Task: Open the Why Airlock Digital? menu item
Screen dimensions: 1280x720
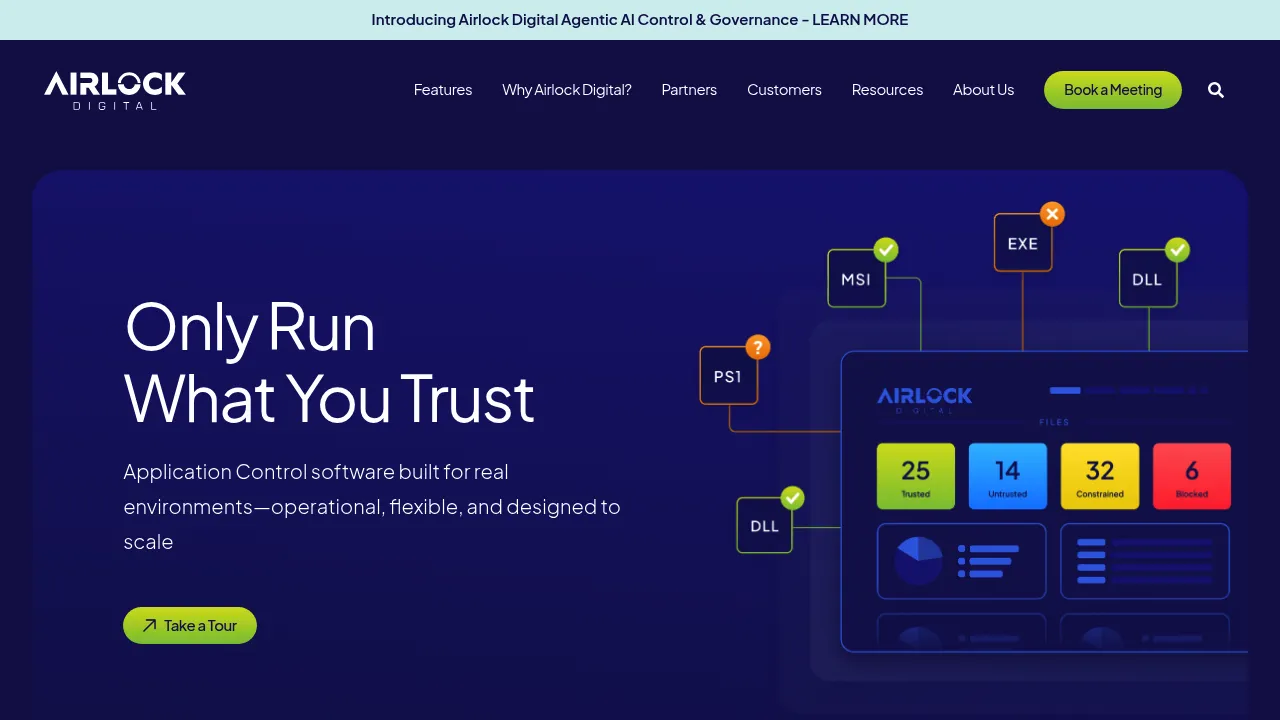Action: [x=567, y=90]
